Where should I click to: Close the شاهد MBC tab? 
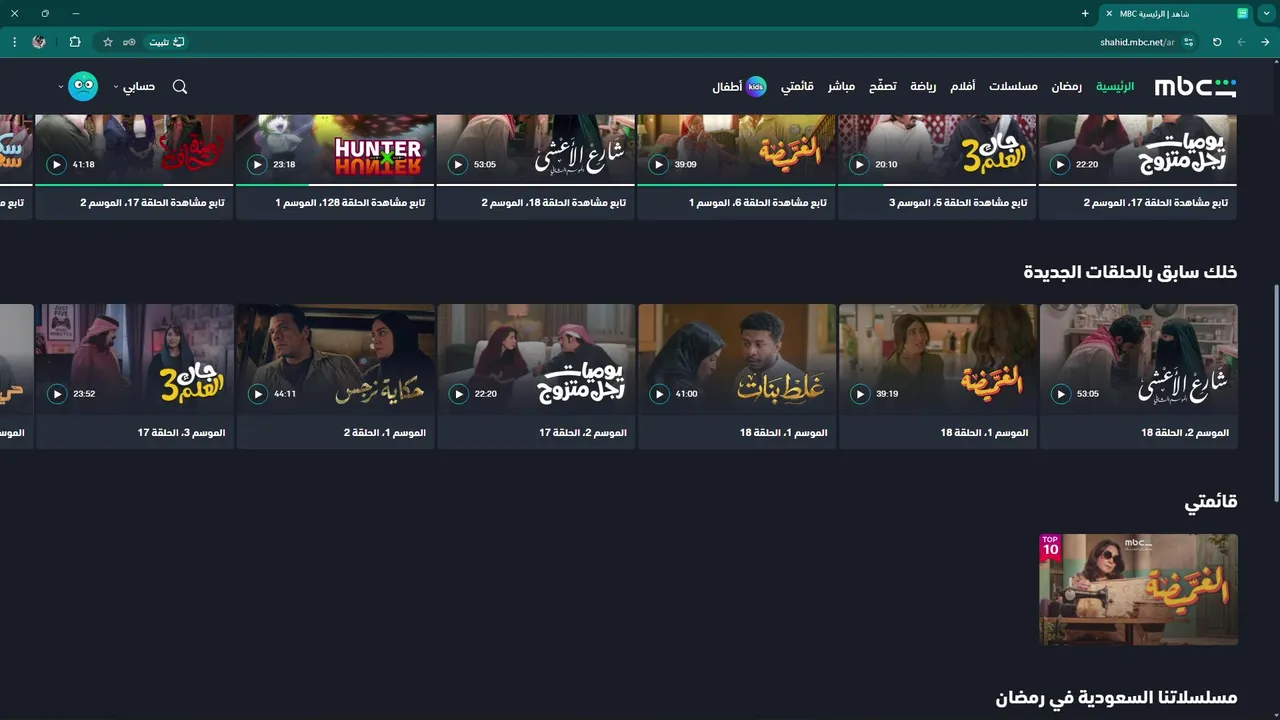pos(1109,13)
